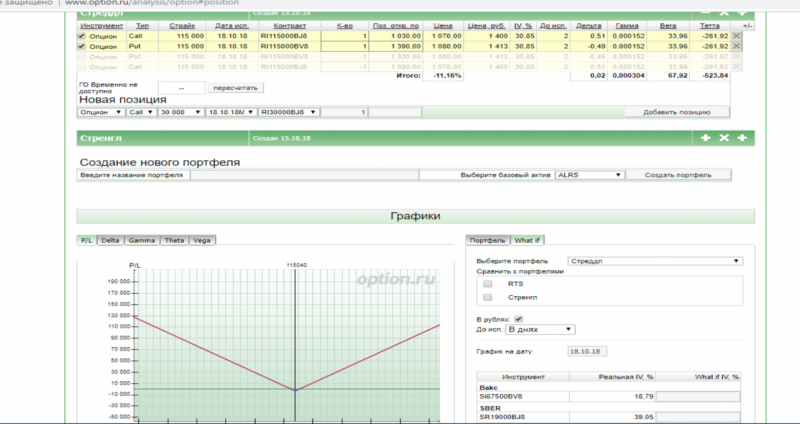Delete the active Put option row
The height and width of the screenshot is (424, 800).
[736, 46]
